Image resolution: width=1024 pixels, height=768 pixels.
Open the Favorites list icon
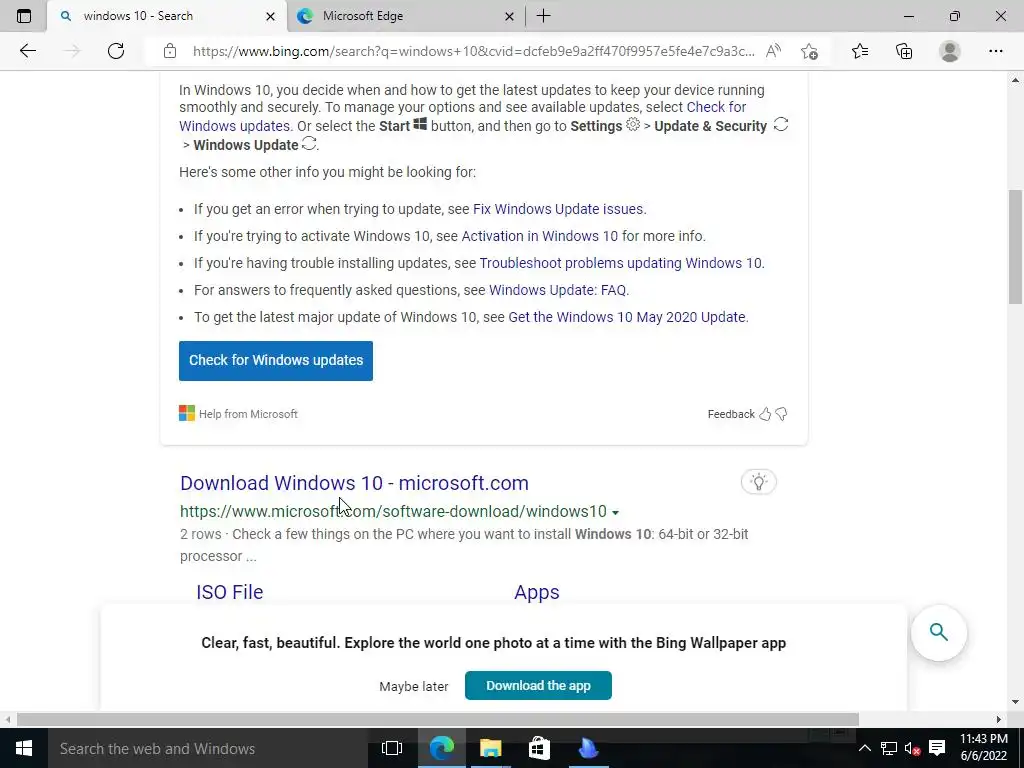(x=860, y=51)
